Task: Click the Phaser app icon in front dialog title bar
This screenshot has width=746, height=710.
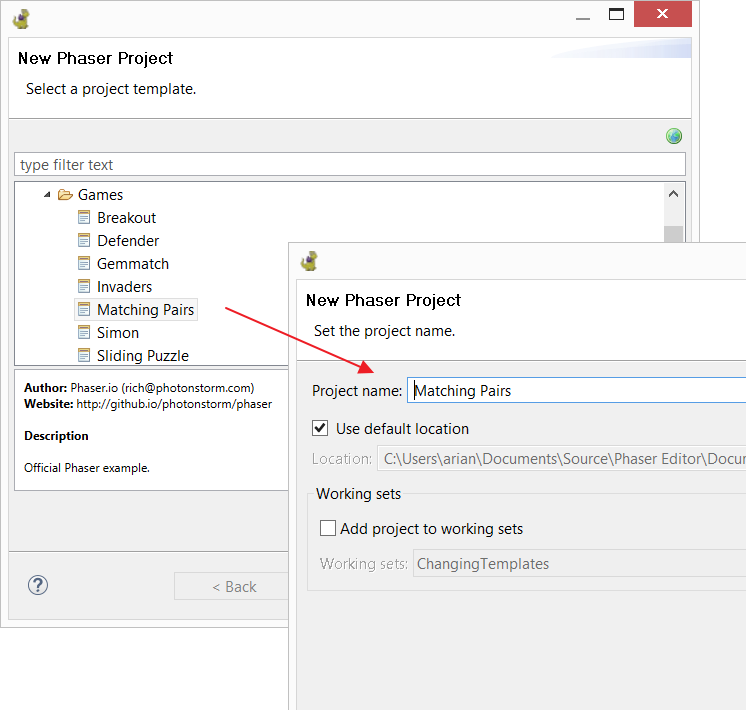Action: click(309, 261)
